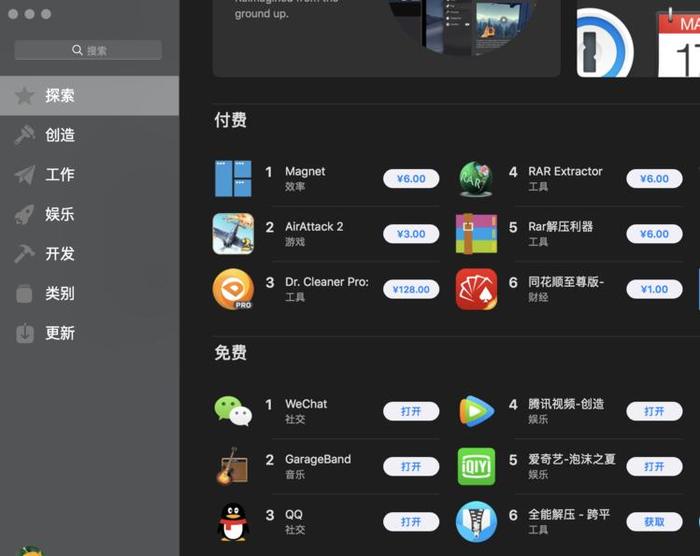Click the Magnet app icon
This screenshot has height=556, width=700.
pyautogui.click(x=233, y=178)
